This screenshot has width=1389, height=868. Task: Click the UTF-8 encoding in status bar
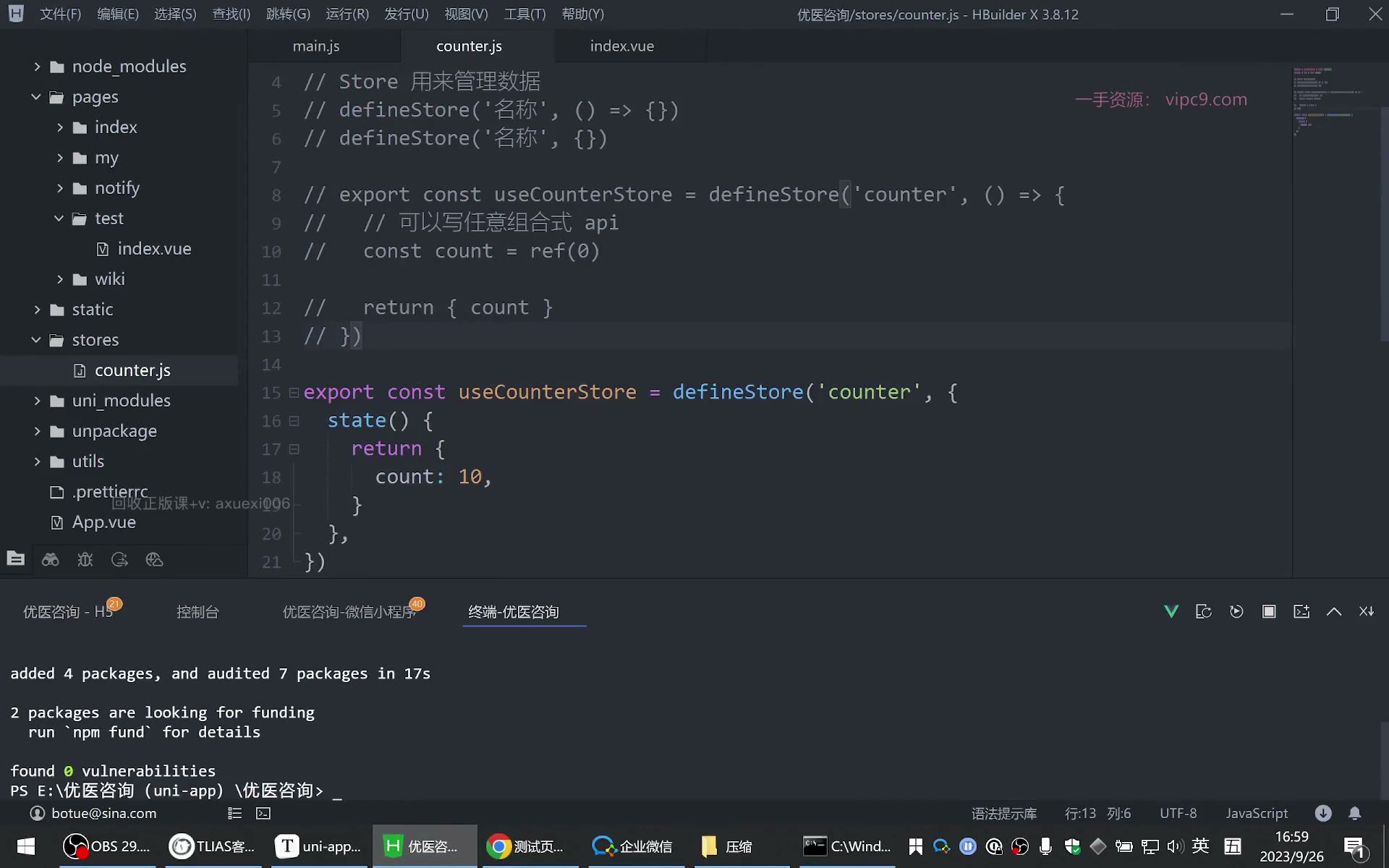pyautogui.click(x=1178, y=814)
